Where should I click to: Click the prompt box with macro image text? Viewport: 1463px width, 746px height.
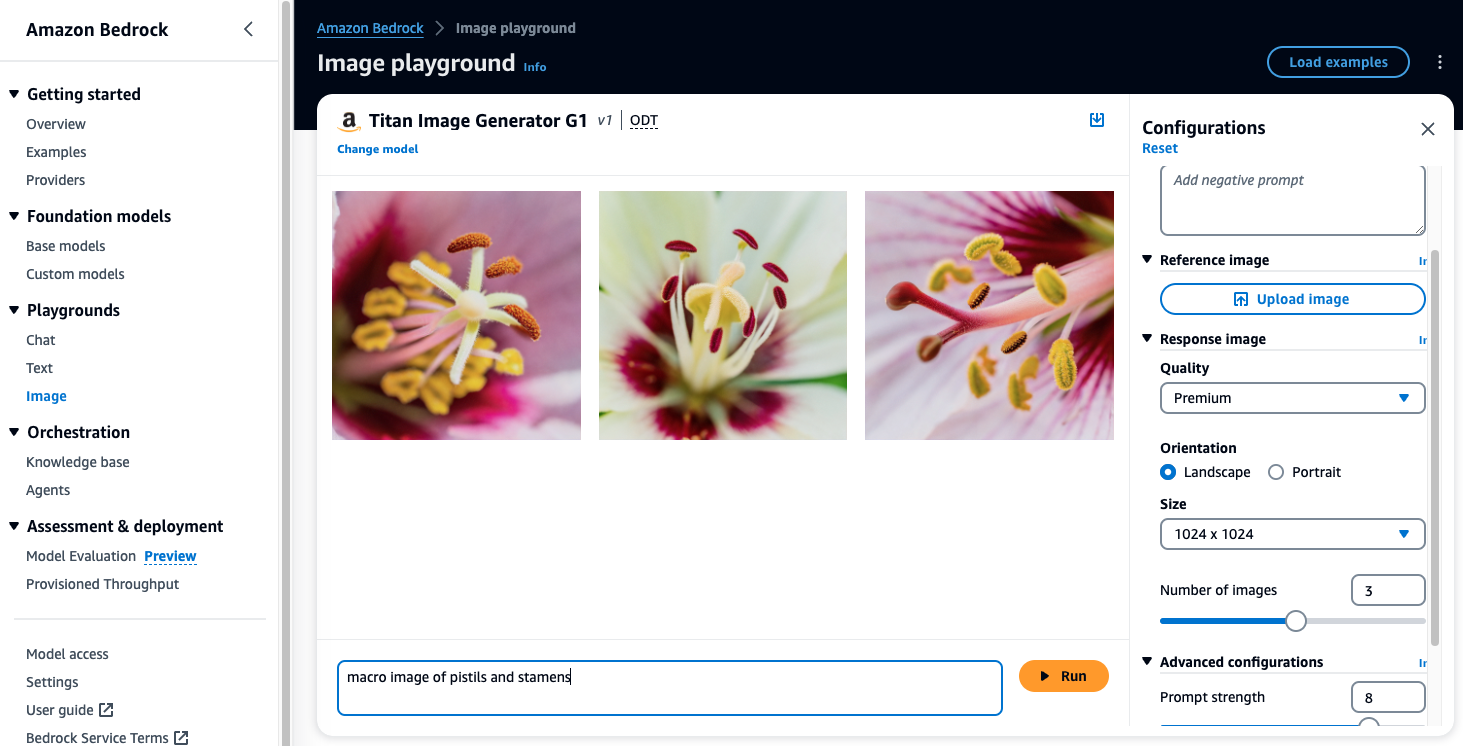(x=669, y=687)
